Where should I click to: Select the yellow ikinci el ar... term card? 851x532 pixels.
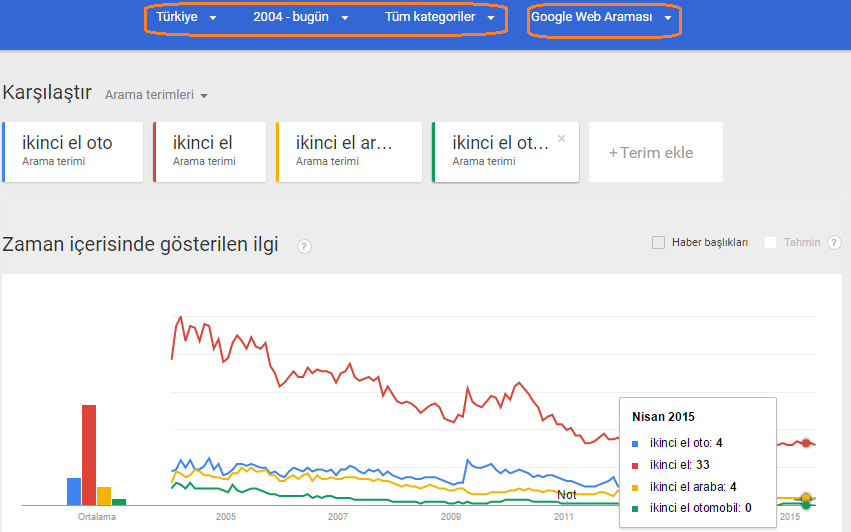pyautogui.click(x=349, y=152)
